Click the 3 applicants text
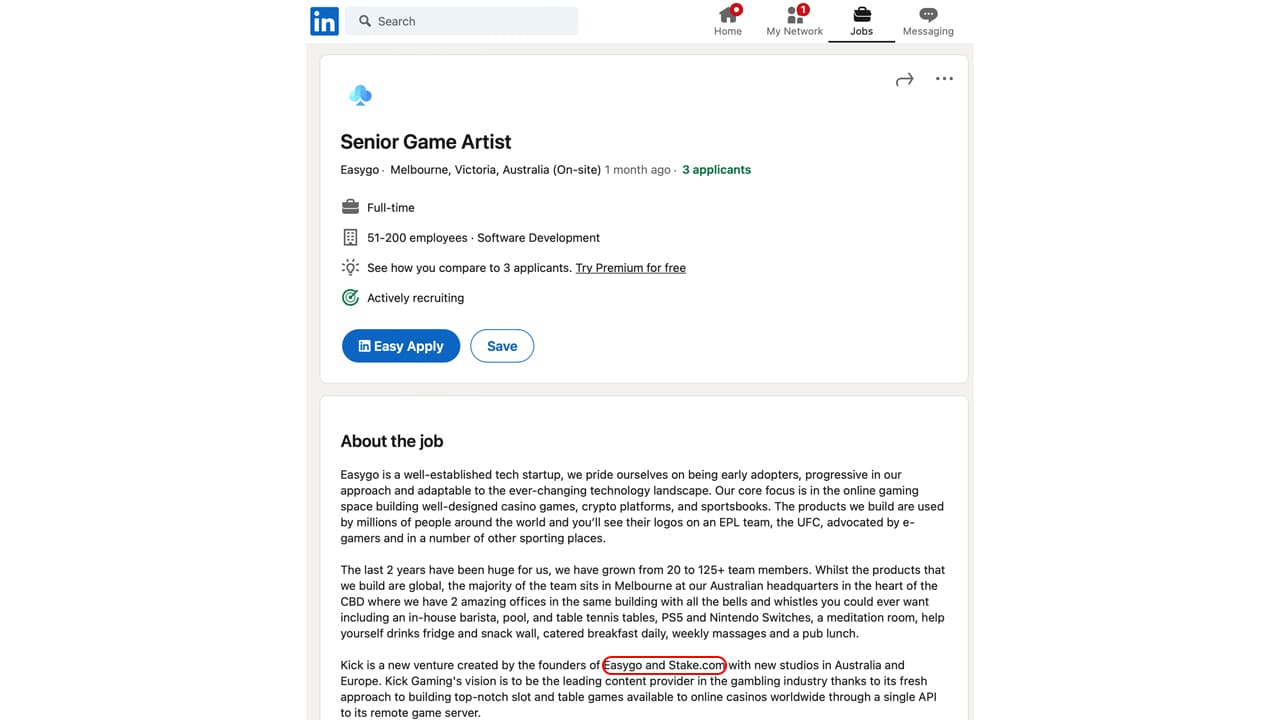Viewport: 1280px width, 720px height. pos(716,170)
